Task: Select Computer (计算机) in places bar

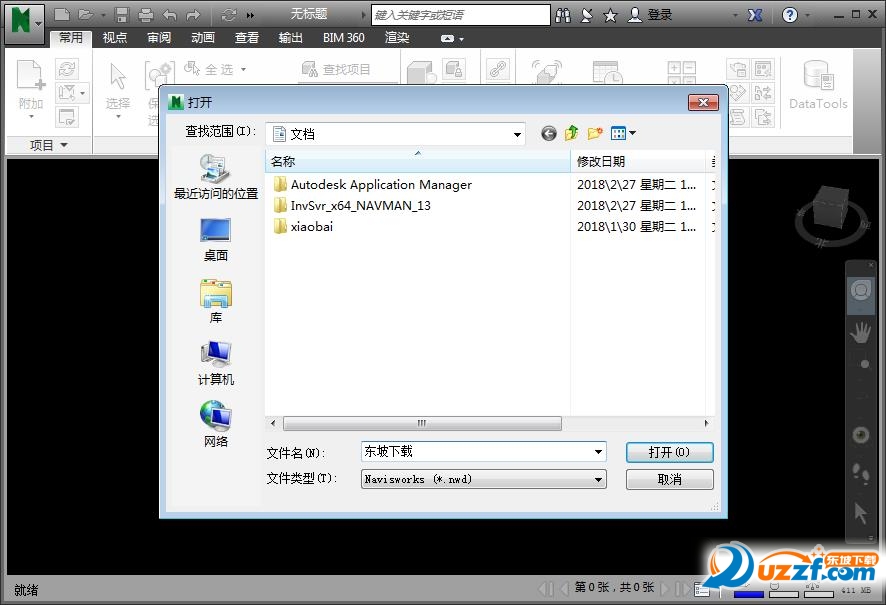Action: 216,363
